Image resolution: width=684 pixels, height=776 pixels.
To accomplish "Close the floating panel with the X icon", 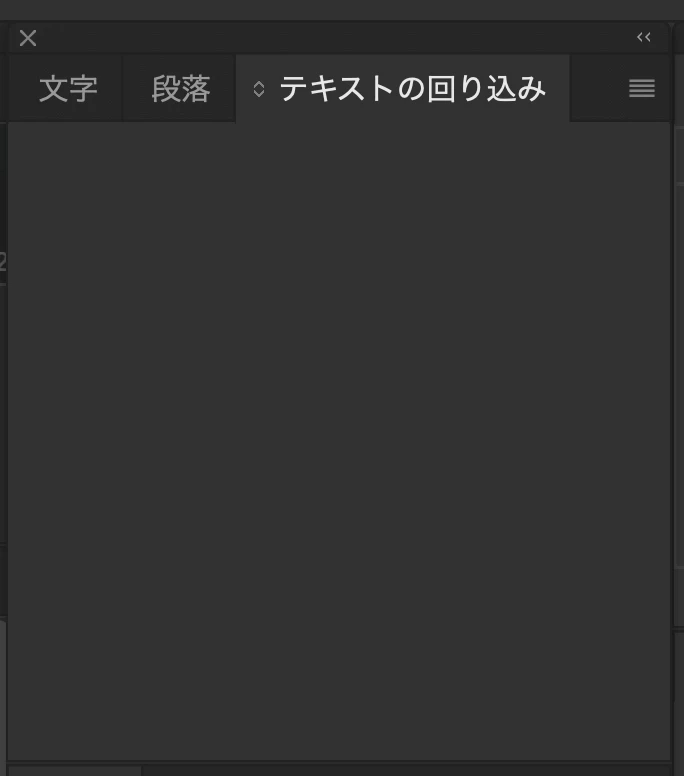I will tap(28, 38).
